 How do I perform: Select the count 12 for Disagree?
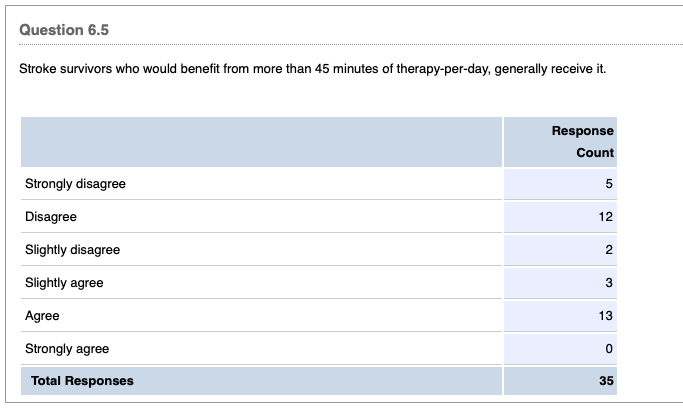coord(606,217)
